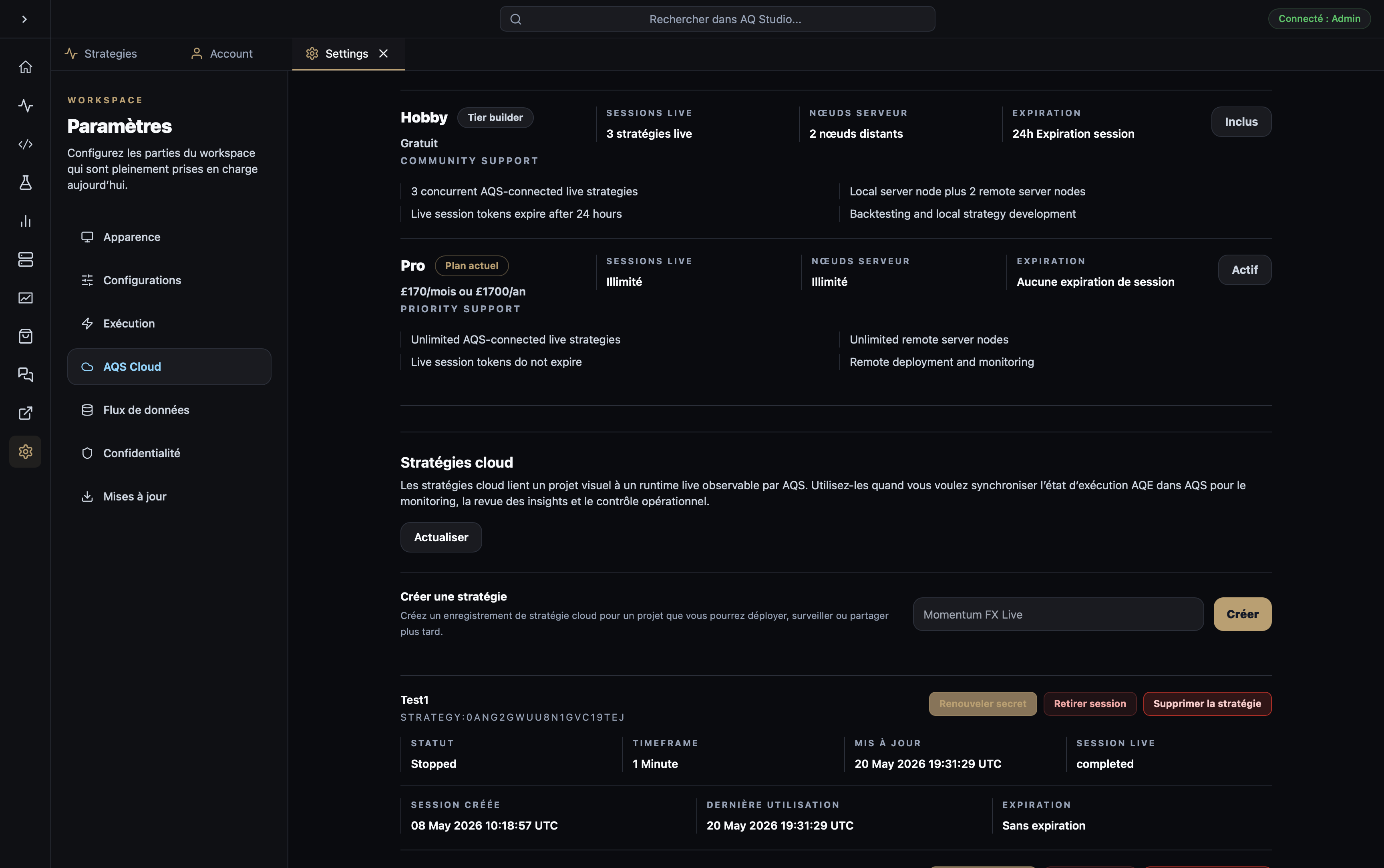Click '3 stratégies live' value

tap(649, 134)
